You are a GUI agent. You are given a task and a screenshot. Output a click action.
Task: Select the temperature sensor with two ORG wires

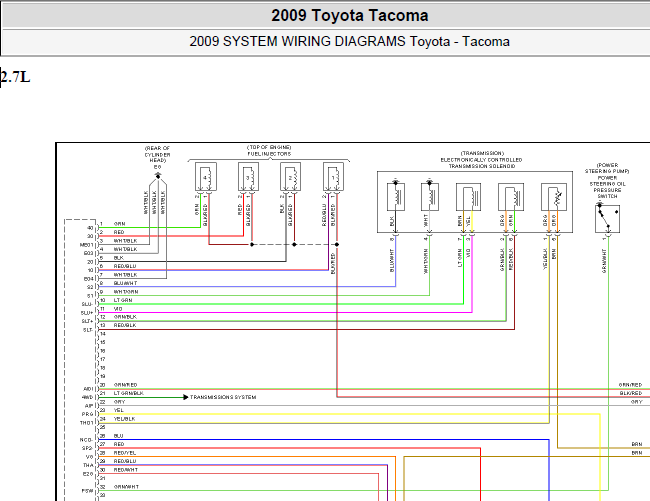pyautogui.click(x=554, y=197)
